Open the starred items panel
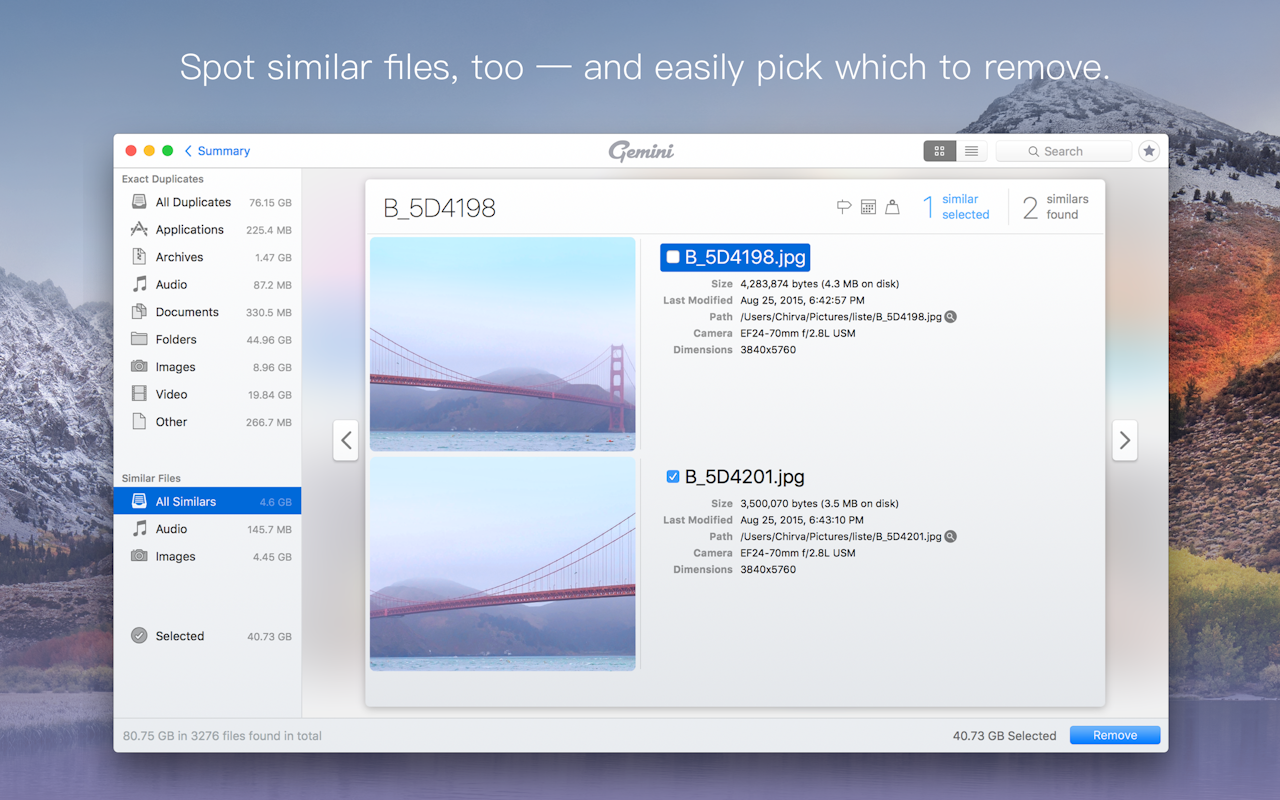1280x800 pixels. pyautogui.click(x=1148, y=150)
